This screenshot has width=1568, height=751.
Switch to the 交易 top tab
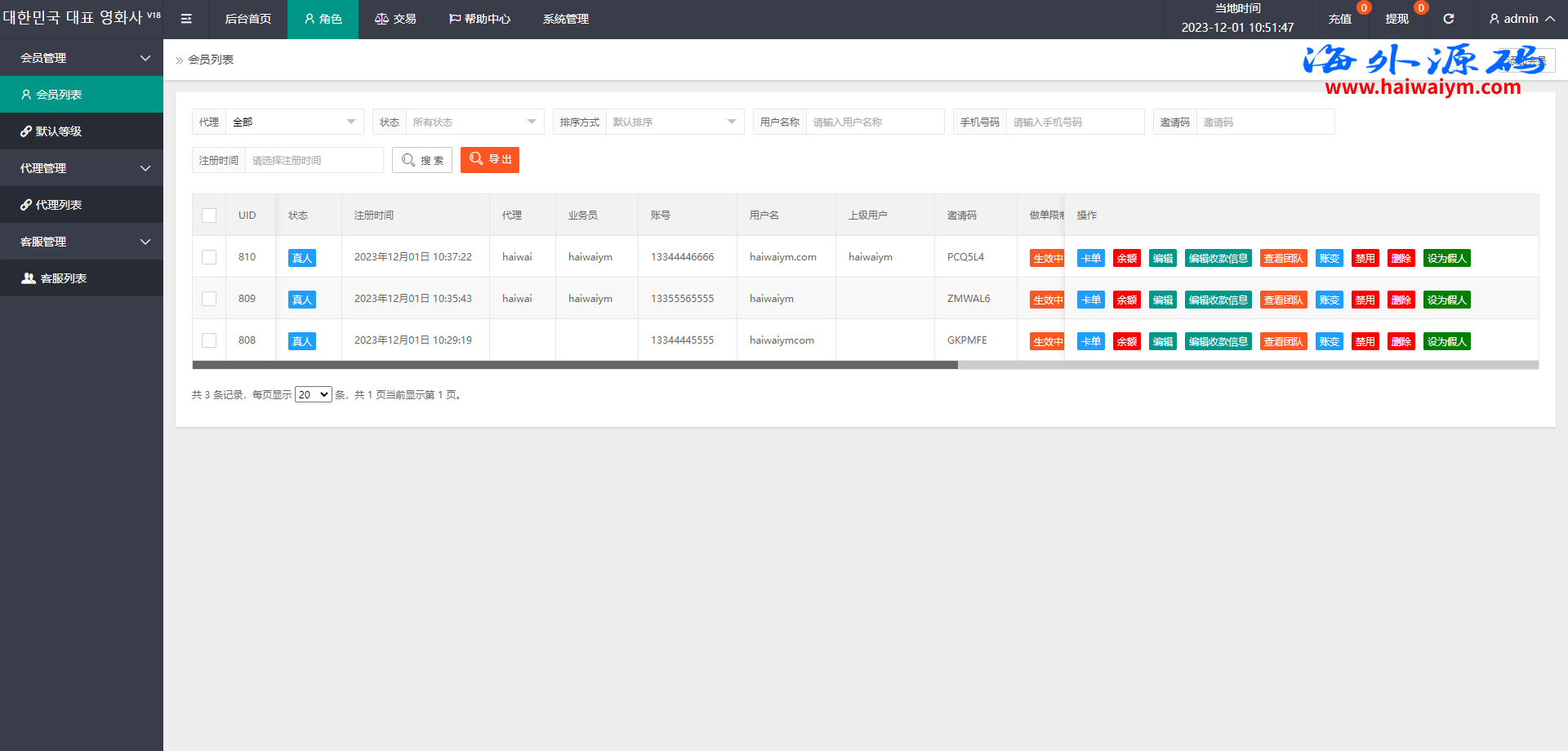395,19
